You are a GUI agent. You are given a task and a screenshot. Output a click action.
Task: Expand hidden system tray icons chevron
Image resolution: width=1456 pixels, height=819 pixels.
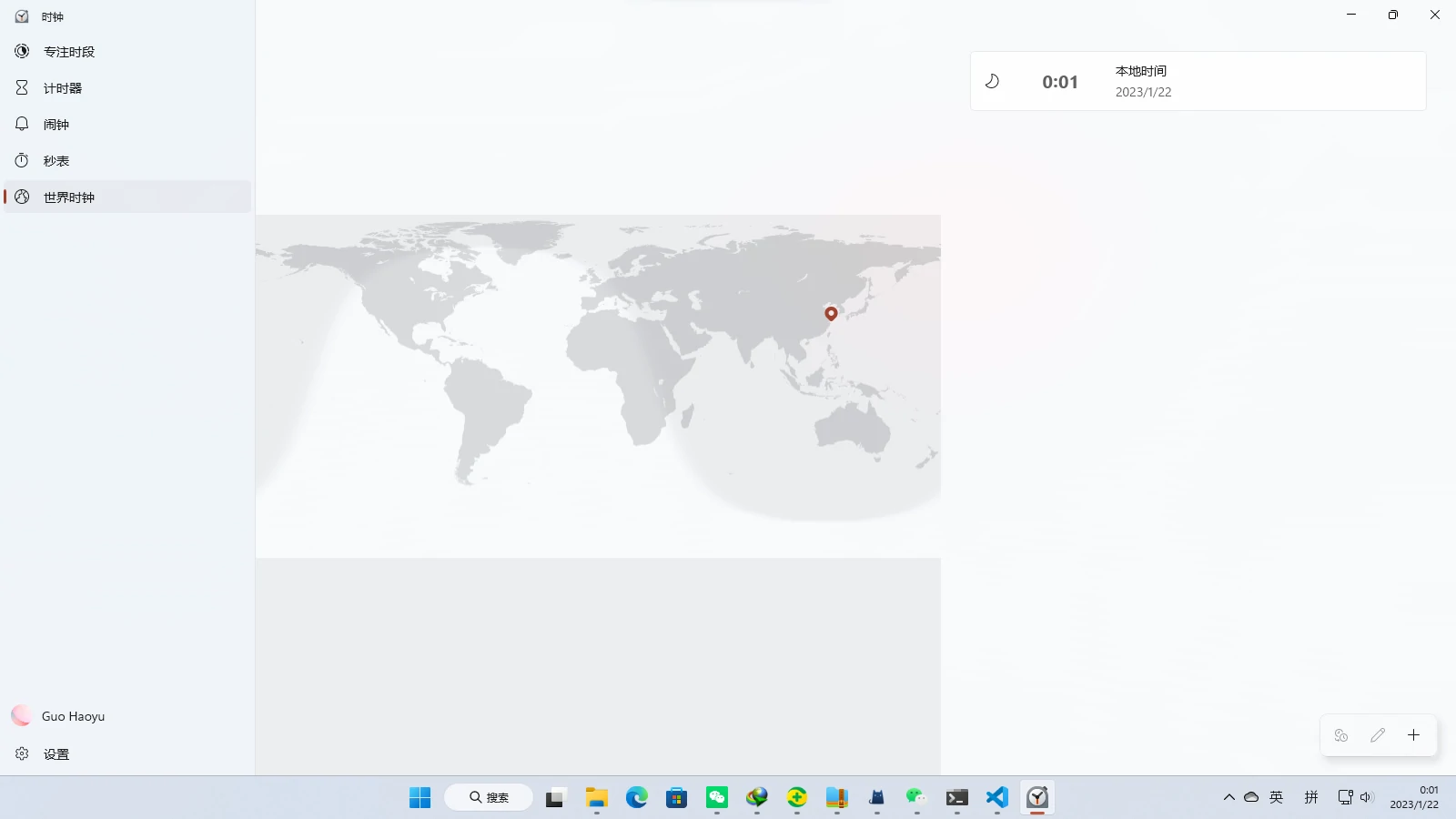tap(1228, 797)
